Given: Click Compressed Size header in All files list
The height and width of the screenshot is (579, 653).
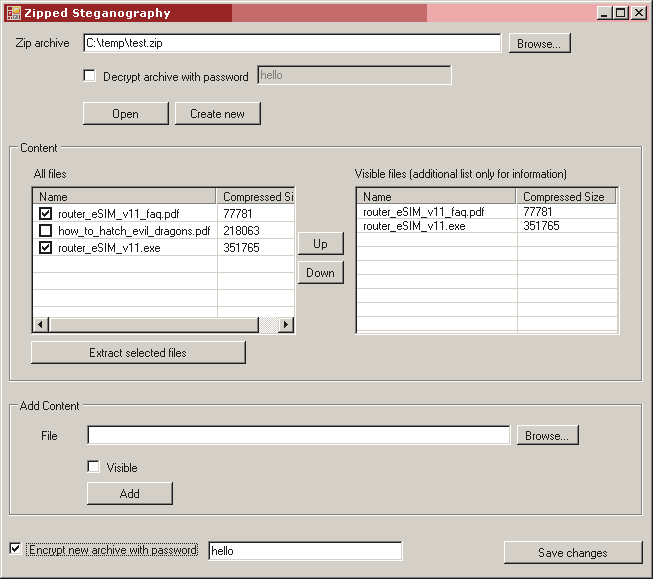Looking at the screenshot, I should (255, 196).
